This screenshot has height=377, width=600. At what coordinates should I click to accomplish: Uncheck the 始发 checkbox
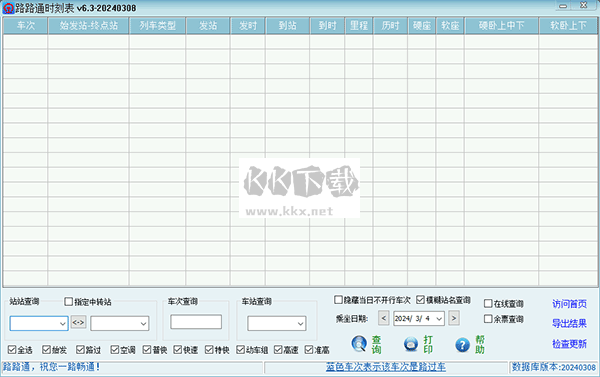click(x=46, y=349)
